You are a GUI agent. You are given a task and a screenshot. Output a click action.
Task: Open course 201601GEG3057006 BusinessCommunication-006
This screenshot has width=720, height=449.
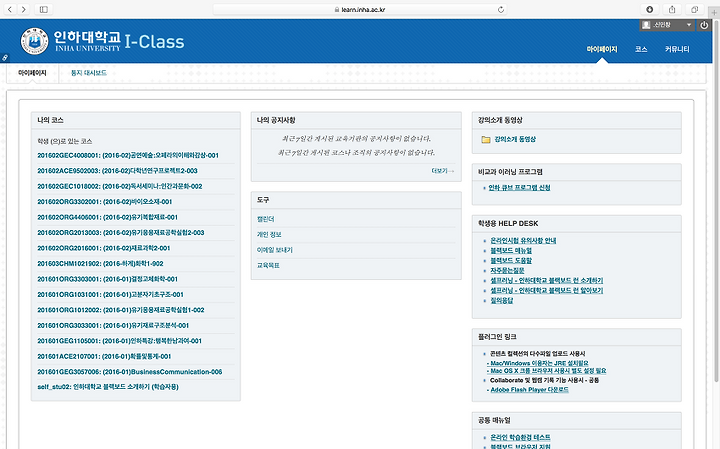(x=129, y=372)
